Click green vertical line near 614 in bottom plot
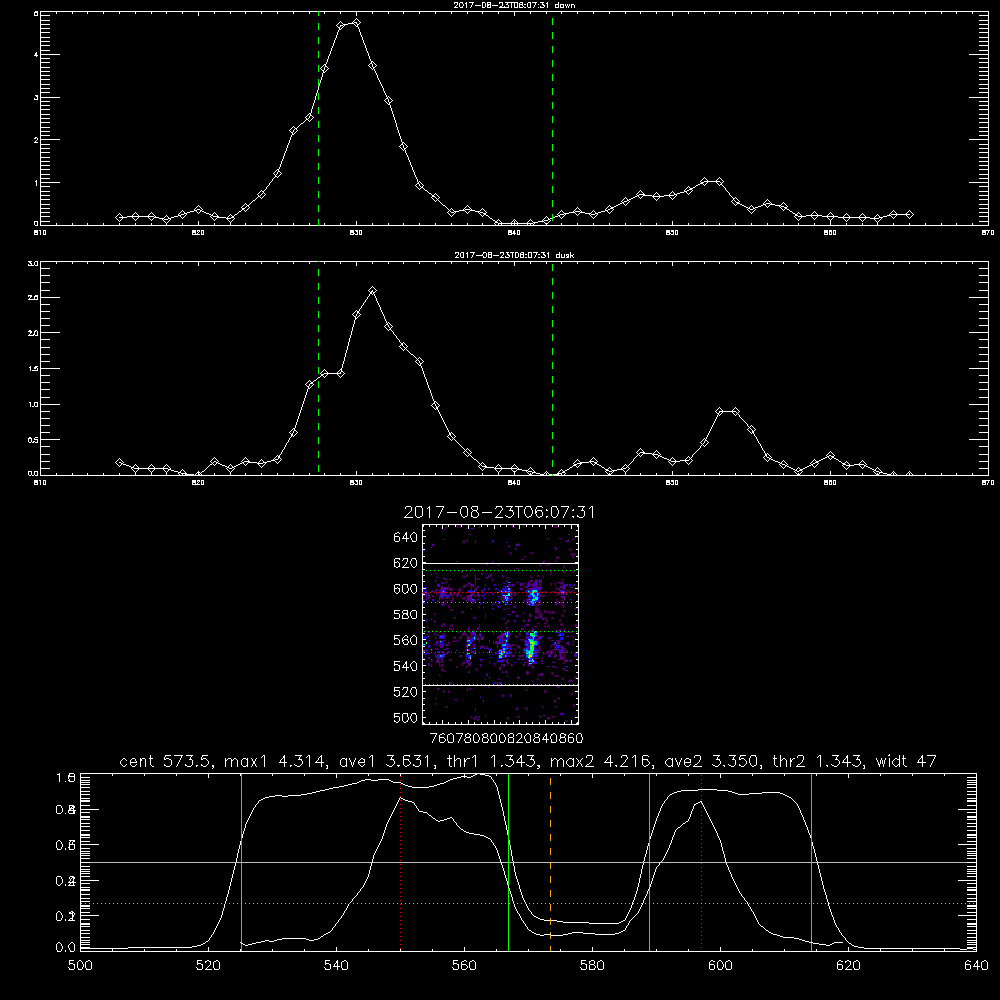The image size is (1000, 1000). tap(811, 862)
